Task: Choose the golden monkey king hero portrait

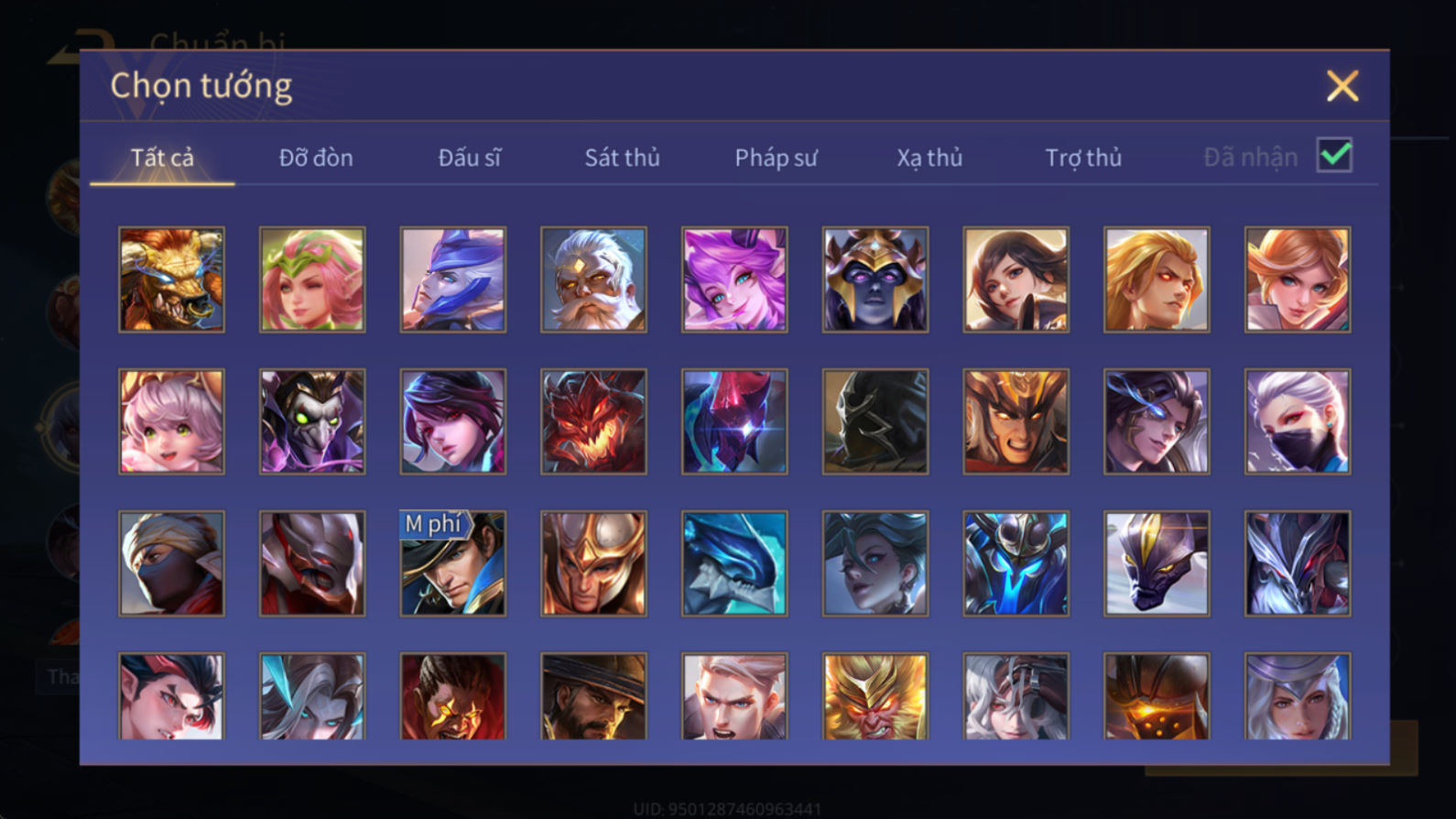Action: (875, 696)
